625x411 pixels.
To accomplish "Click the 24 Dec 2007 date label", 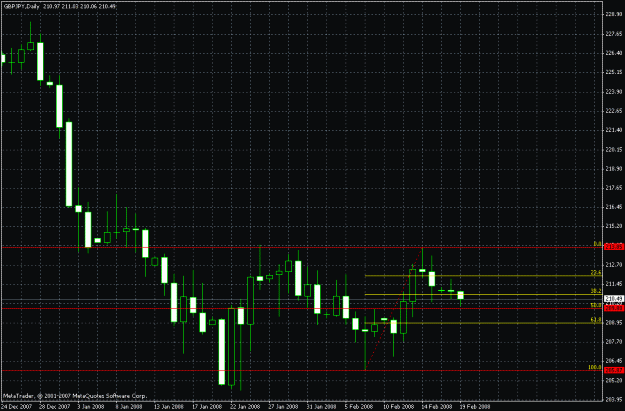I will click(x=16, y=407).
